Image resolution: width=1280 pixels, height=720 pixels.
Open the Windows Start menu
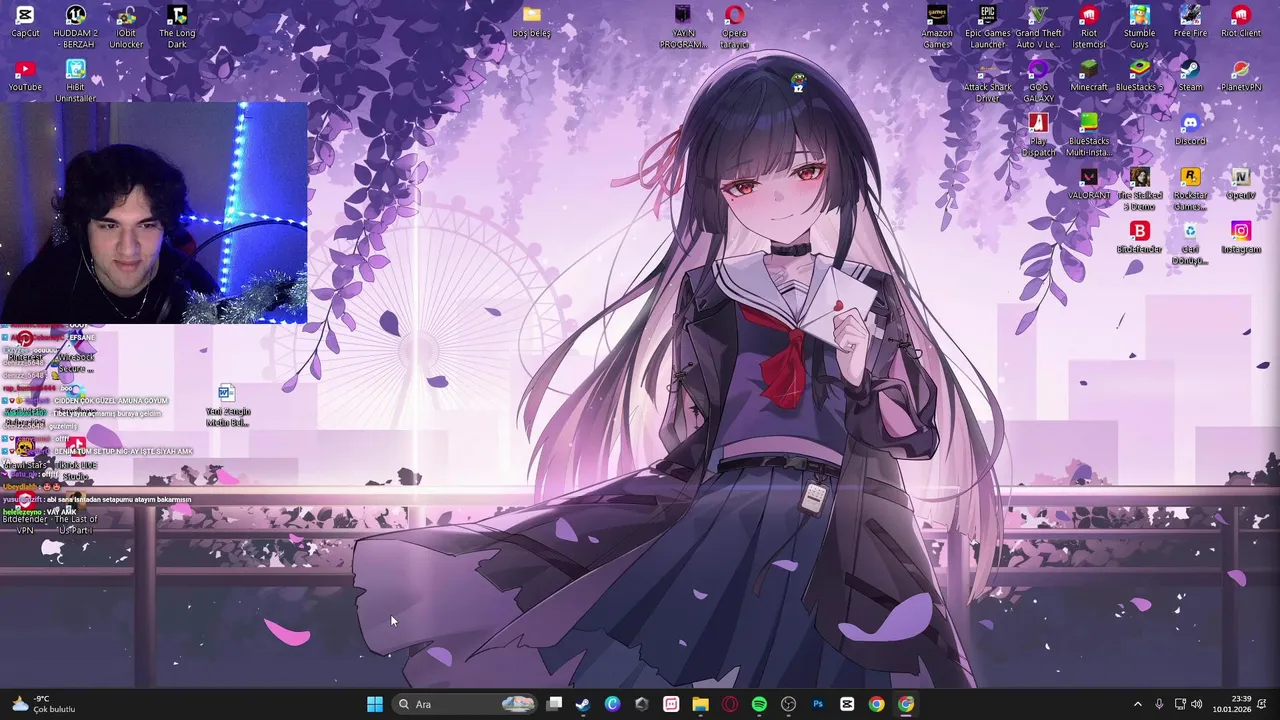tap(375, 704)
